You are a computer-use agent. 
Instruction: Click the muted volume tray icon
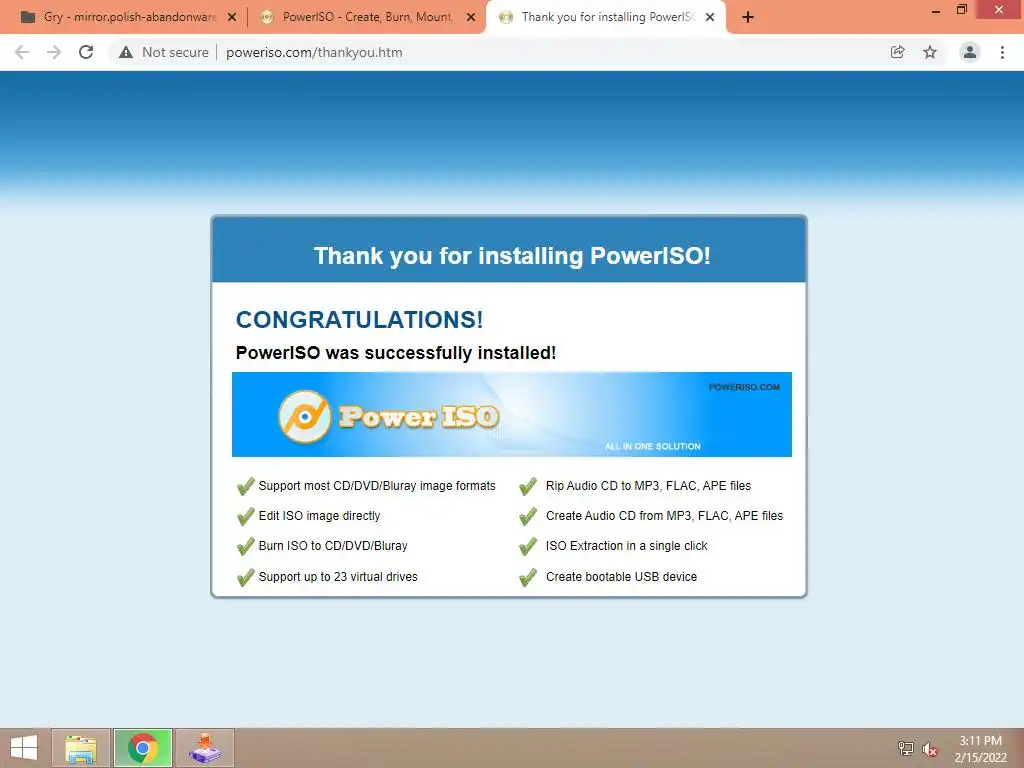[x=929, y=749]
